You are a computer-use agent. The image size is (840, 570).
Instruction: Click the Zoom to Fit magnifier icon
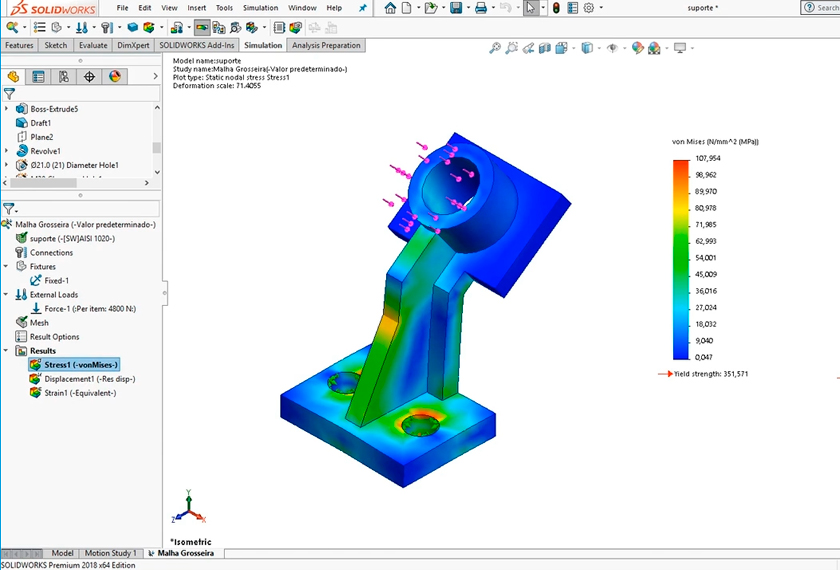click(x=495, y=47)
